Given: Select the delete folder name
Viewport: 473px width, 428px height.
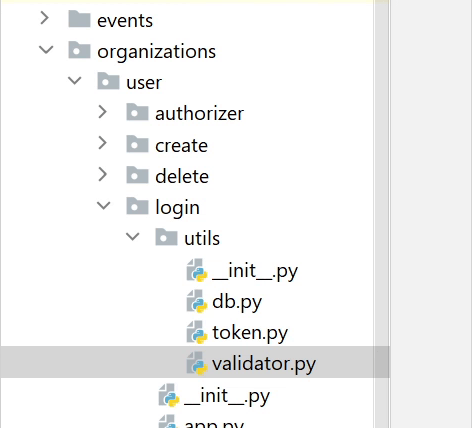Looking at the screenshot, I should tap(182, 176).
